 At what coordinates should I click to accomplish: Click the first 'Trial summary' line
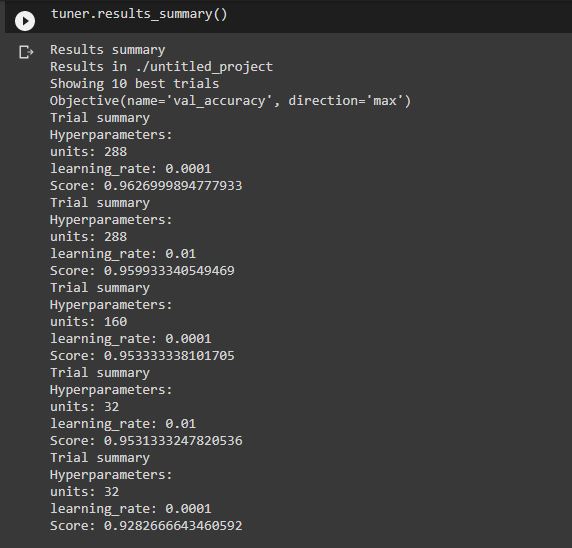pyautogui.click(x=100, y=118)
